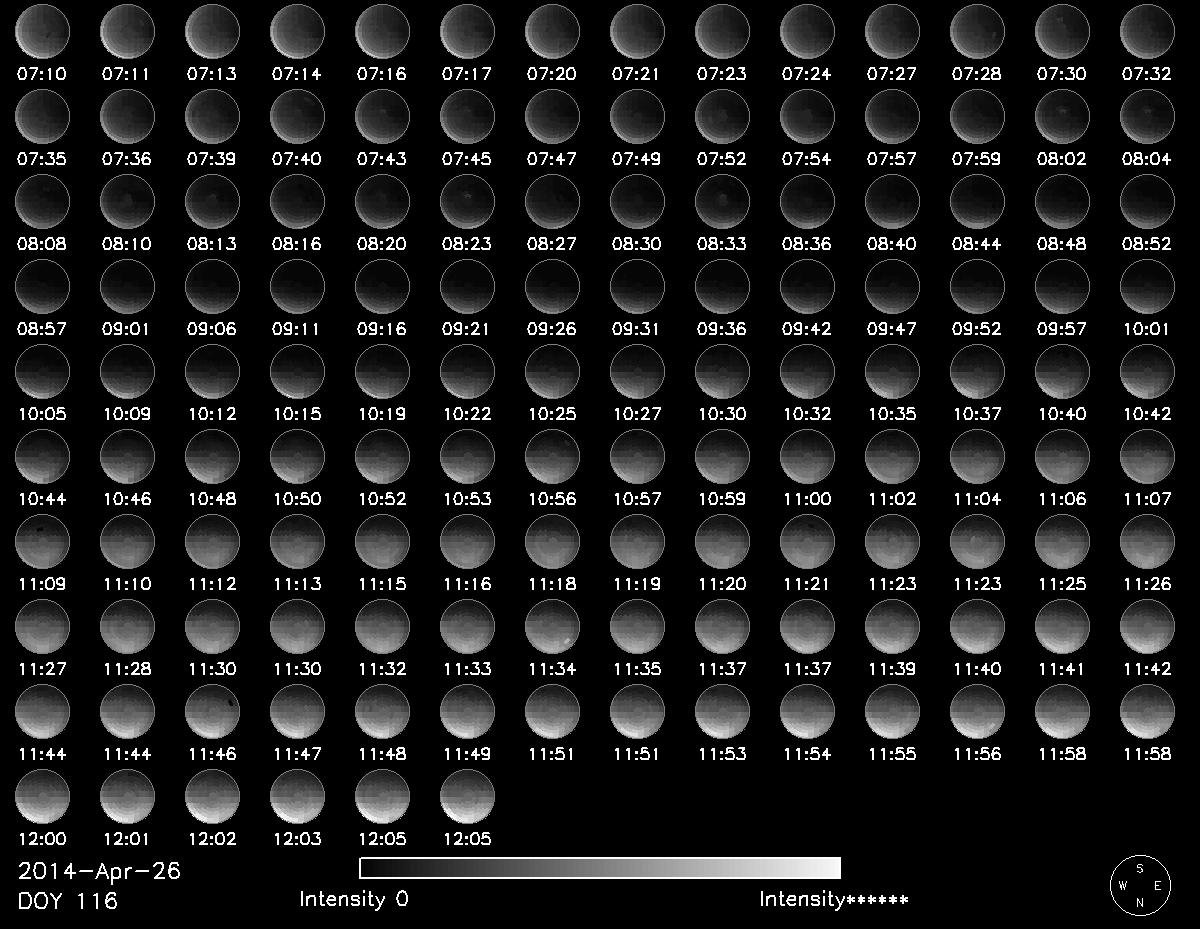Viewport: 1200px width, 929px height.
Task: Click the DOY 116 label
Action: click(68, 901)
